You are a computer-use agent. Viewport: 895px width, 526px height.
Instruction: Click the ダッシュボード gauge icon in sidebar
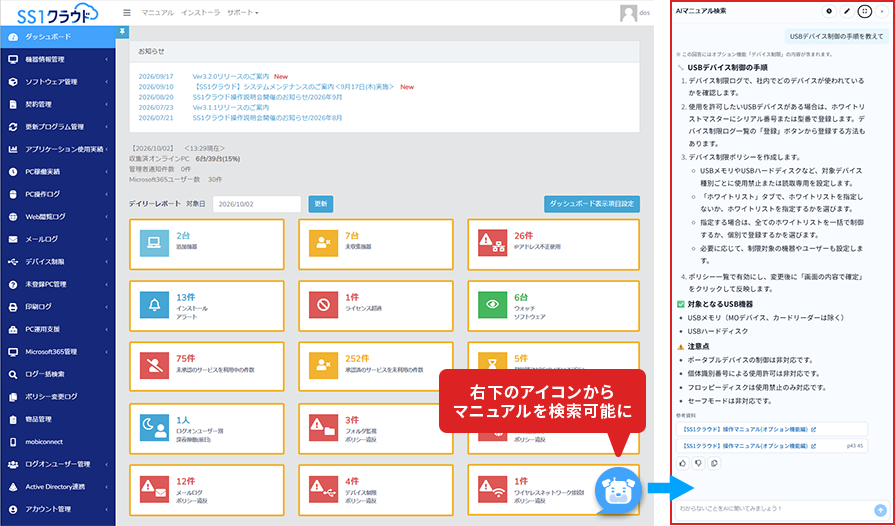click(x=13, y=37)
